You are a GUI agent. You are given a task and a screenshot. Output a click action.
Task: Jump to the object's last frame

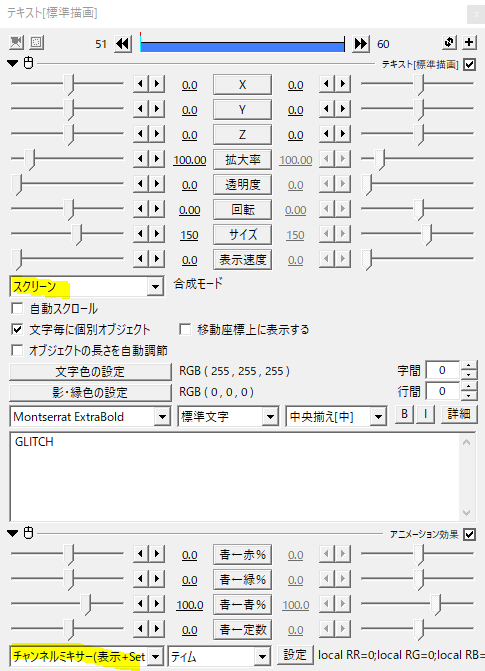[x=361, y=44]
